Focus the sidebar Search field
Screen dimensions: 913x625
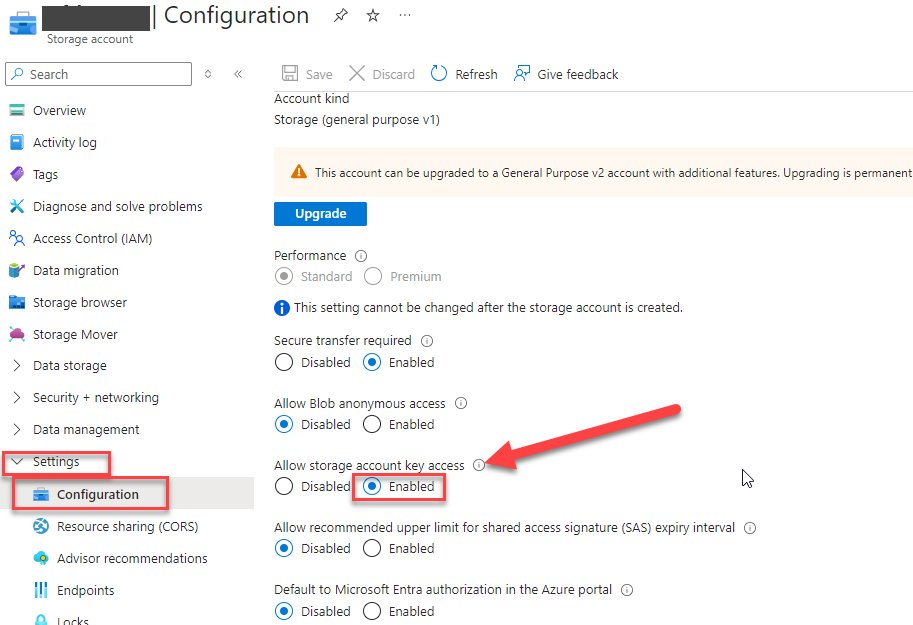click(98, 74)
